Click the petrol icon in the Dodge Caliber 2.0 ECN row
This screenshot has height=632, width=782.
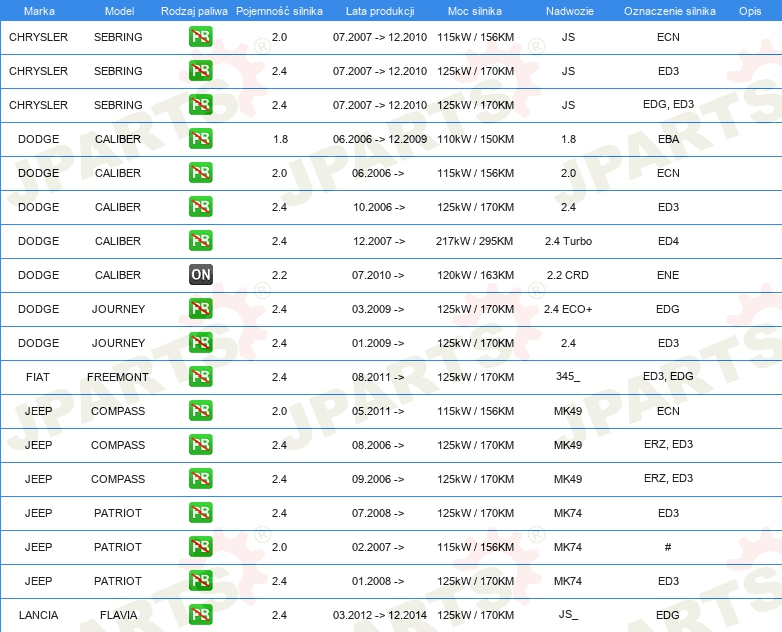coord(200,173)
